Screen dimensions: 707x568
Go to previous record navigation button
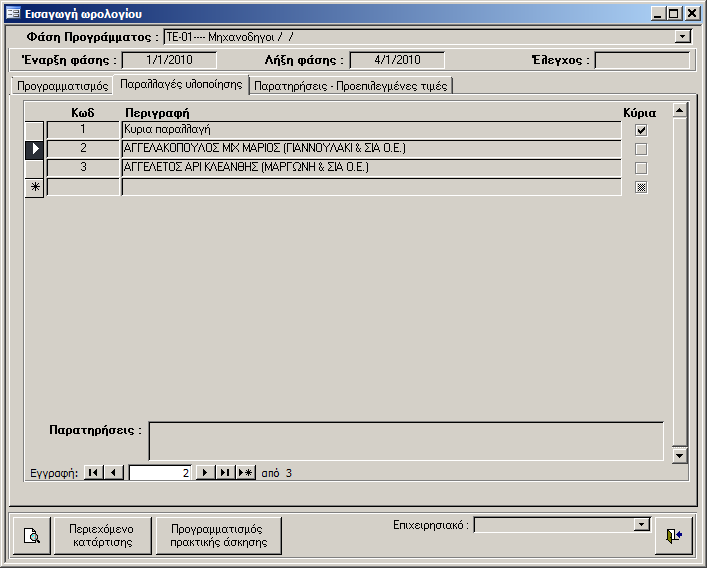113,473
